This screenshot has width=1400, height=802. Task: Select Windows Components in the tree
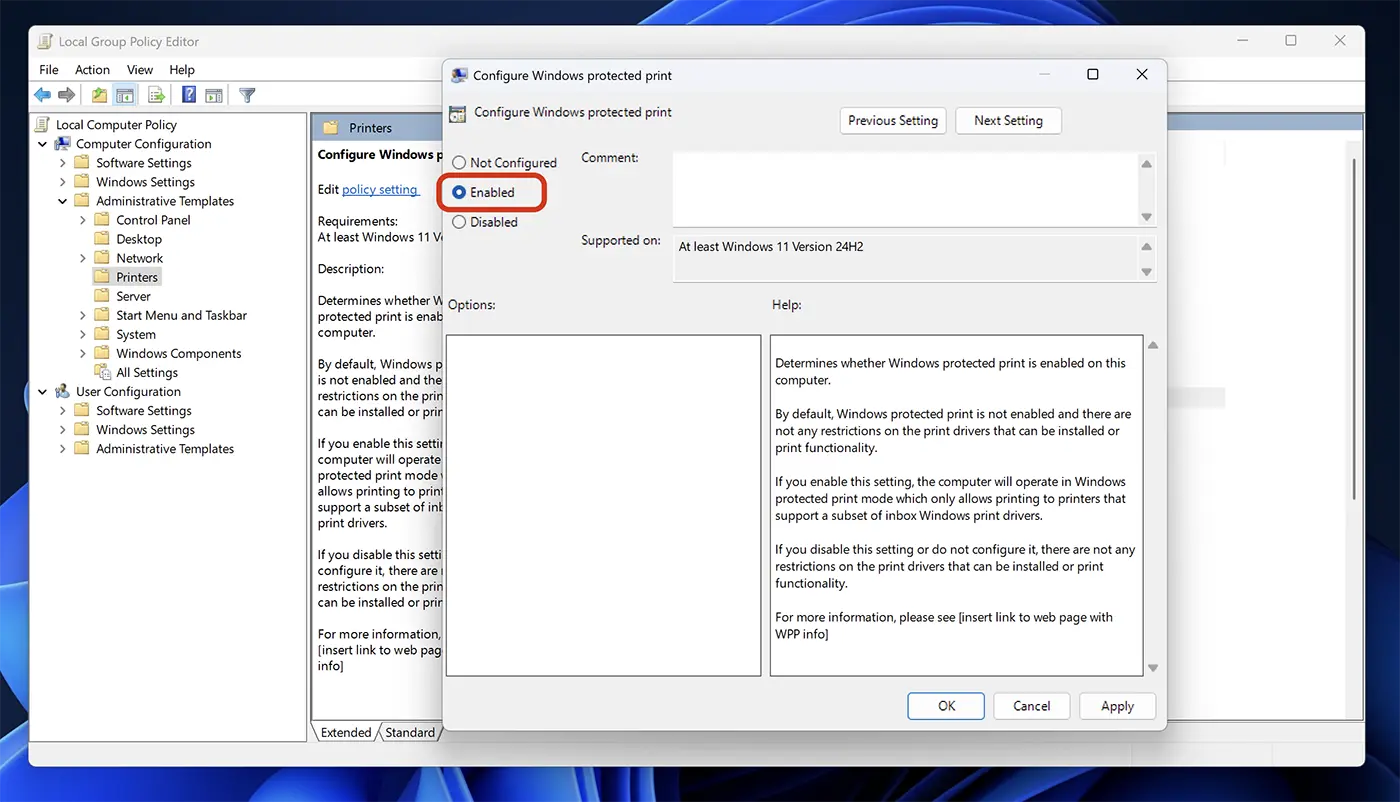(178, 354)
